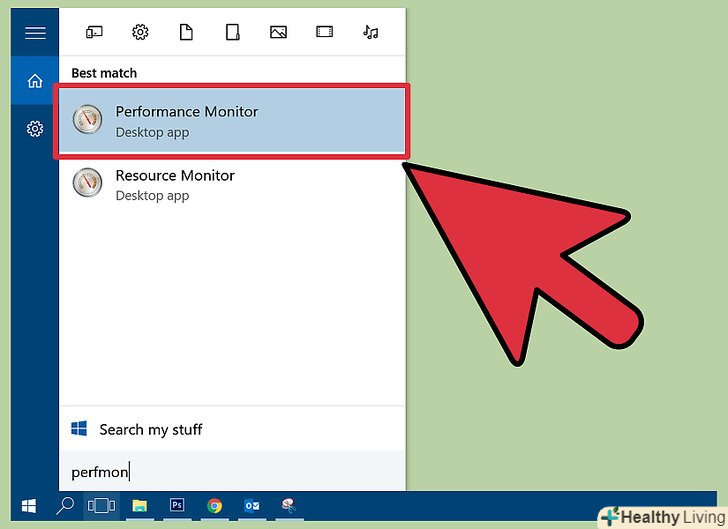Click Search my stuff

[232, 429]
